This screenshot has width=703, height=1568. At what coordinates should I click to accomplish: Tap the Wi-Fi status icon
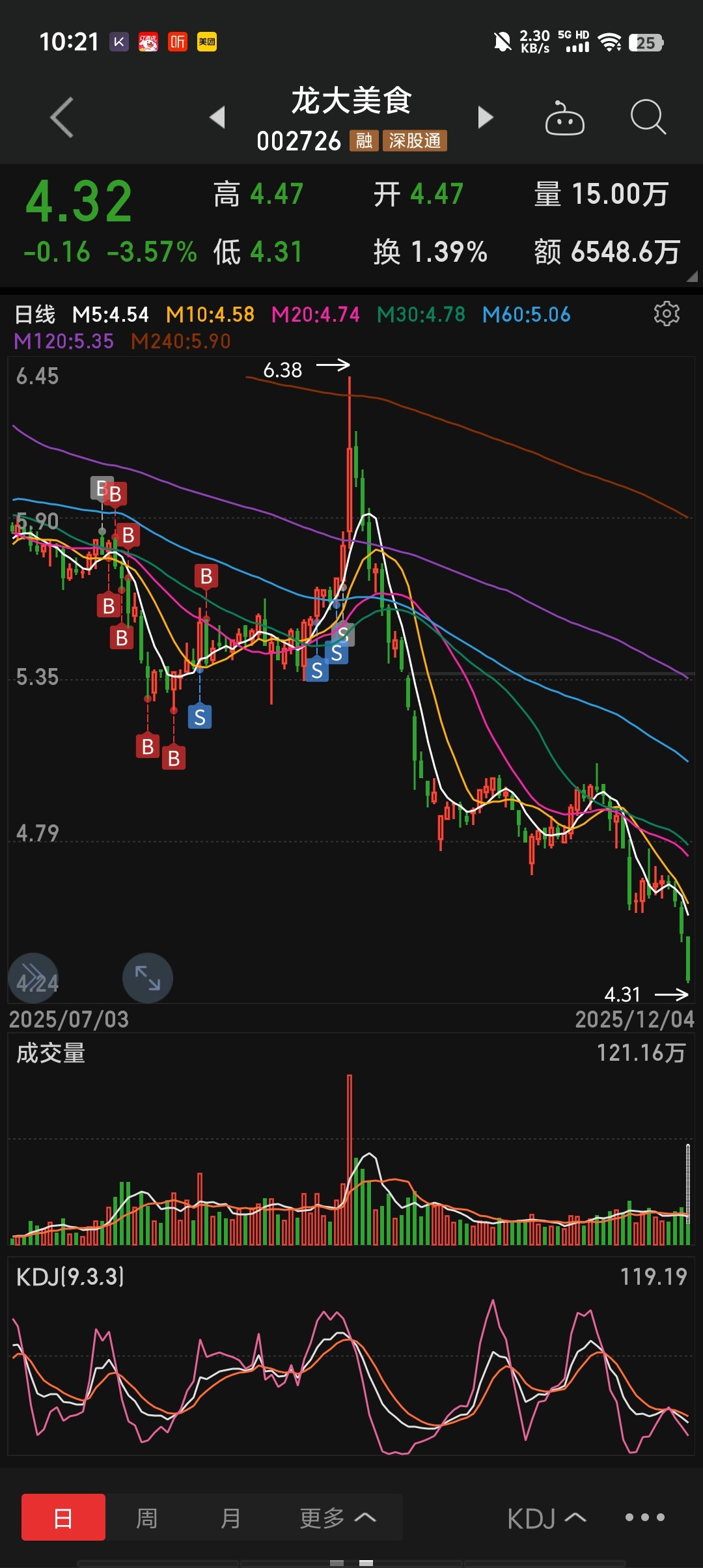tap(610, 42)
